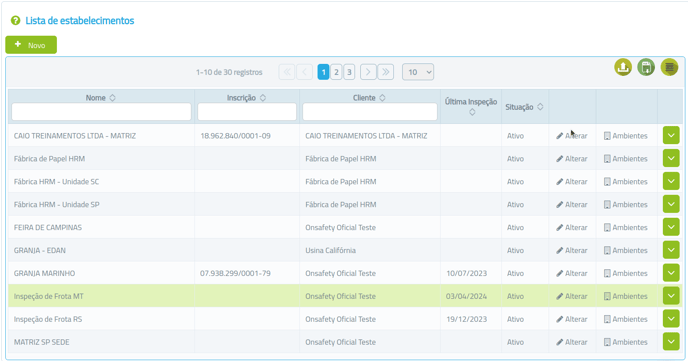Expand green dropdown for Fábrica de Papel HRM row
688x361 pixels.
(x=671, y=158)
